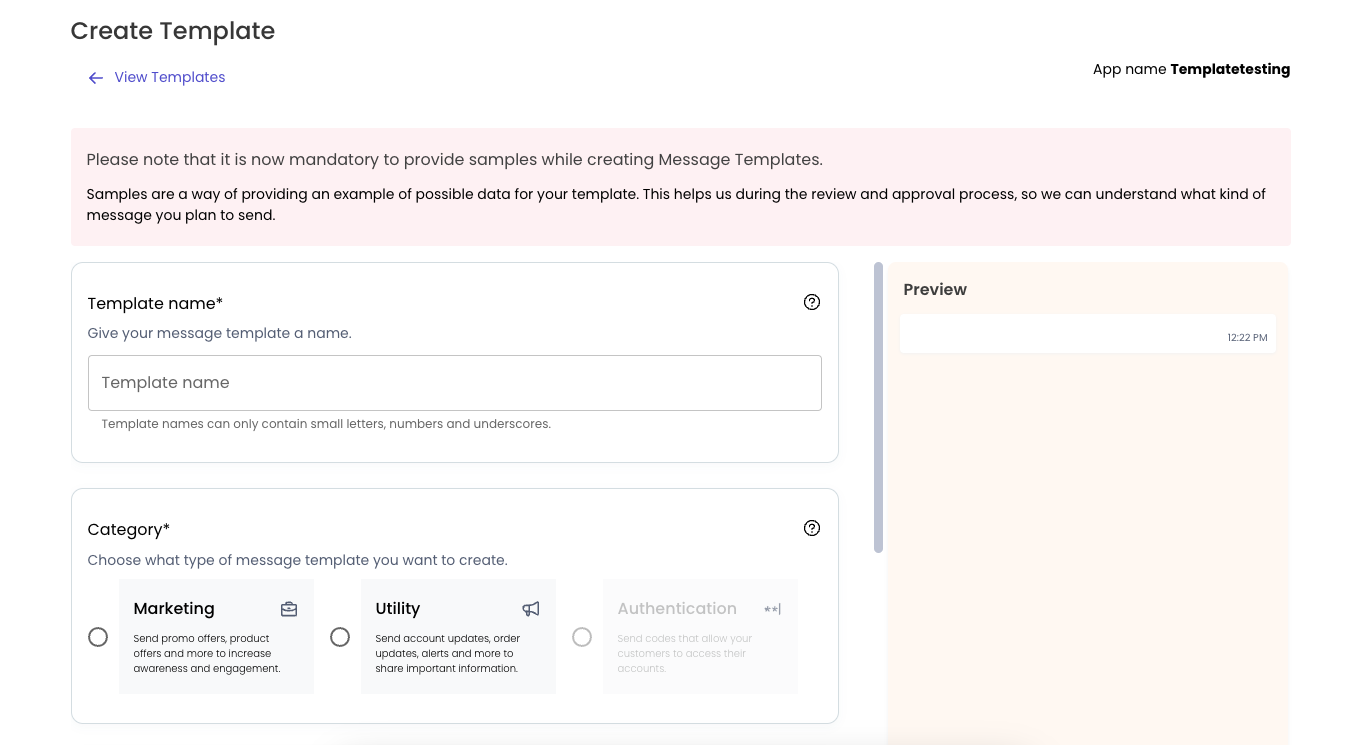1351x745 pixels.
Task: Open the View Templates link
Action: 170,77
